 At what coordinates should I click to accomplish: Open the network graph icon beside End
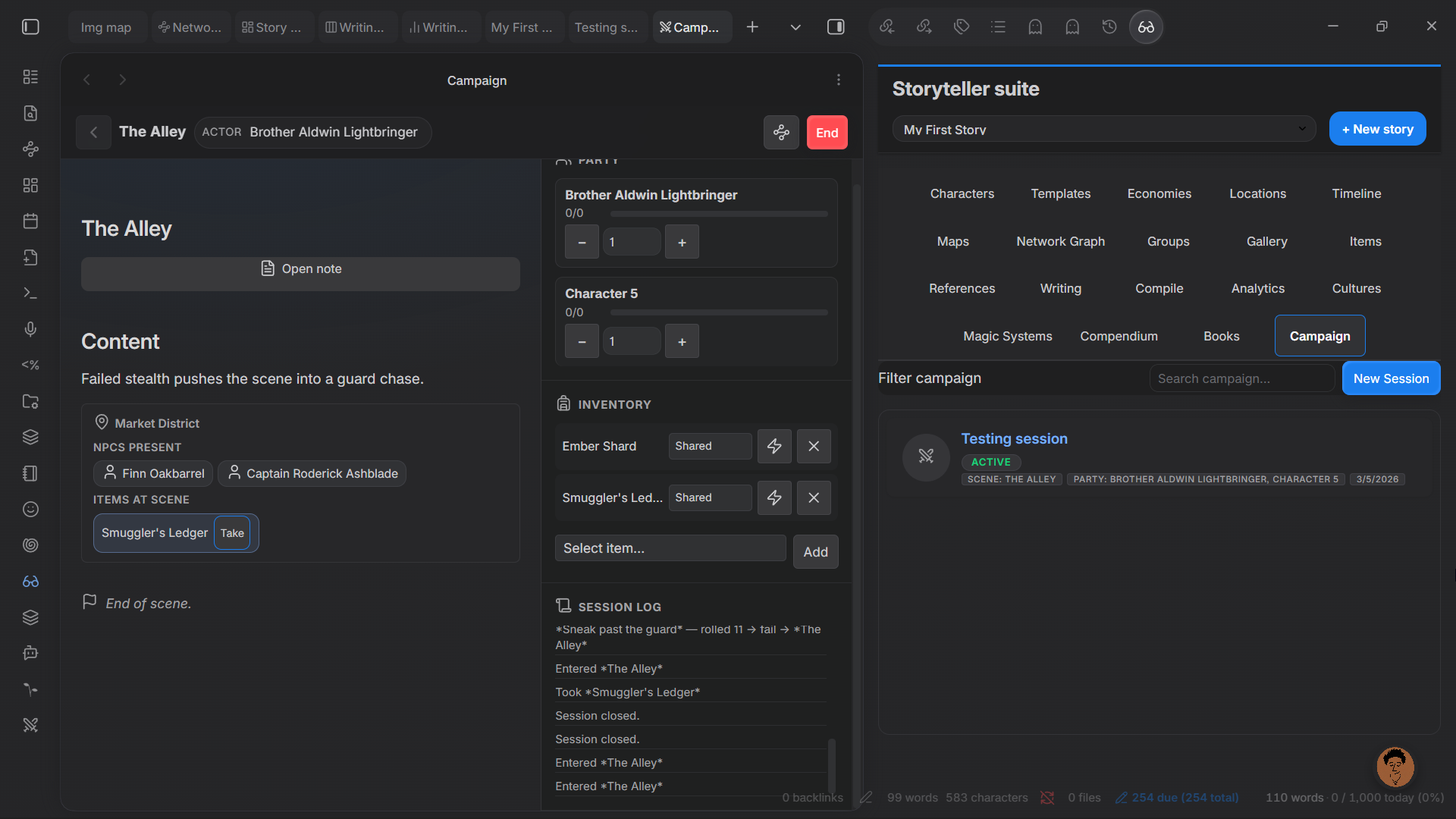pos(781,133)
